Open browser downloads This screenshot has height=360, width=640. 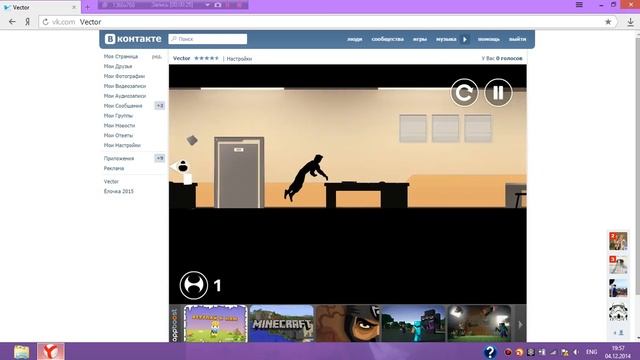pos(631,22)
